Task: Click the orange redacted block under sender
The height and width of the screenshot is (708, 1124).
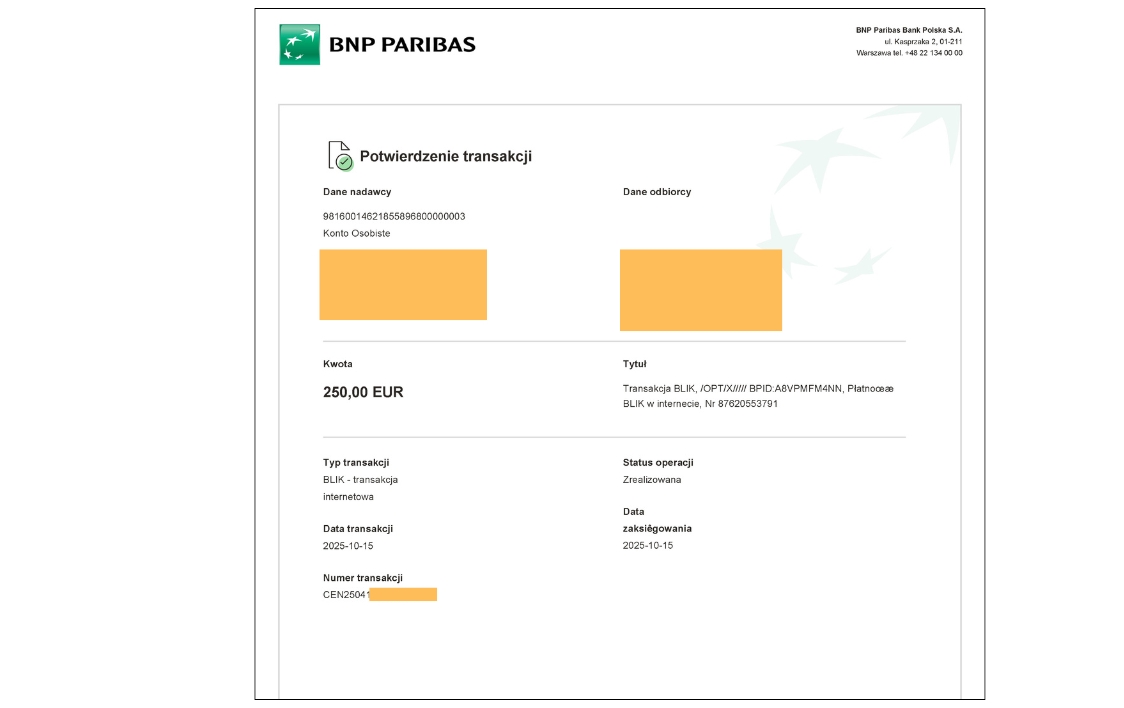Action: coord(403,284)
